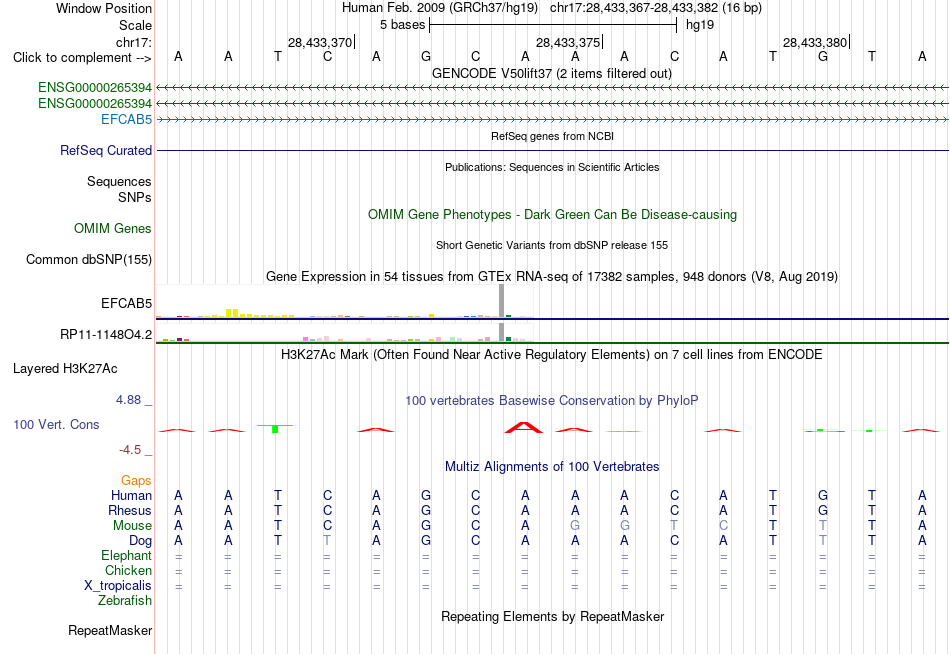Click 'Click to complement -->' label
The height and width of the screenshot is (654, 950).
point(82,58)
